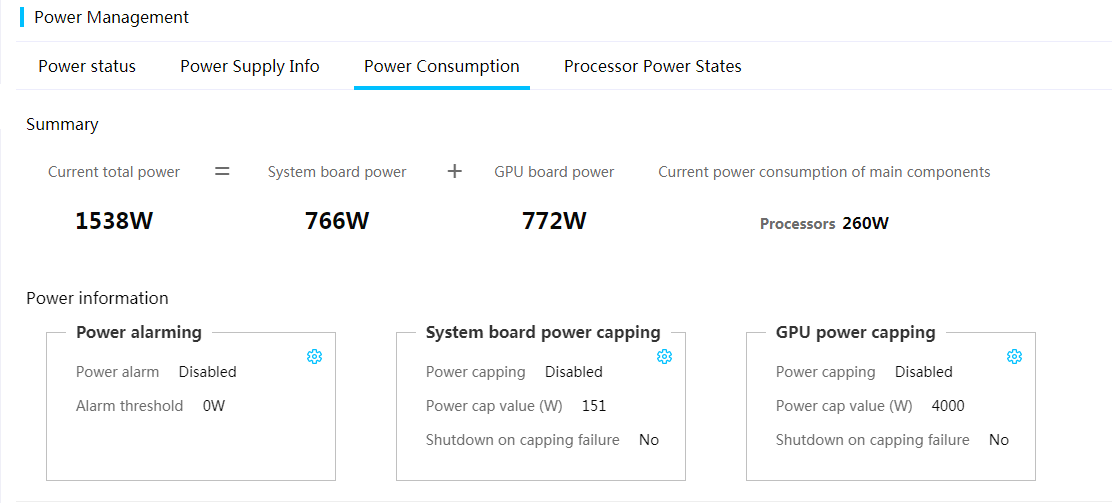This screenshot has width=1112, height=503.
Task: Click the 766W system board power value
Action: coord(337,221)
